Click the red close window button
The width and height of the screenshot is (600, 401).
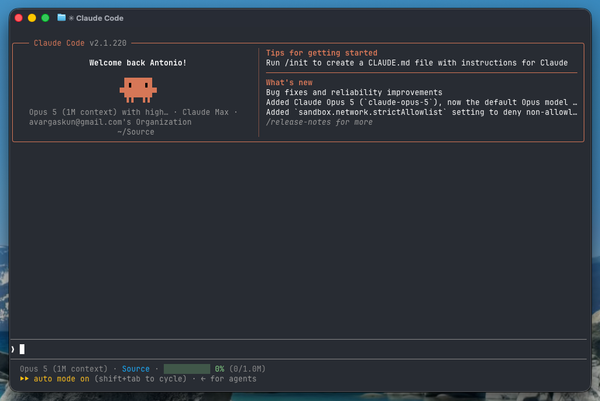pyautogui.click(x=18, y=18)
